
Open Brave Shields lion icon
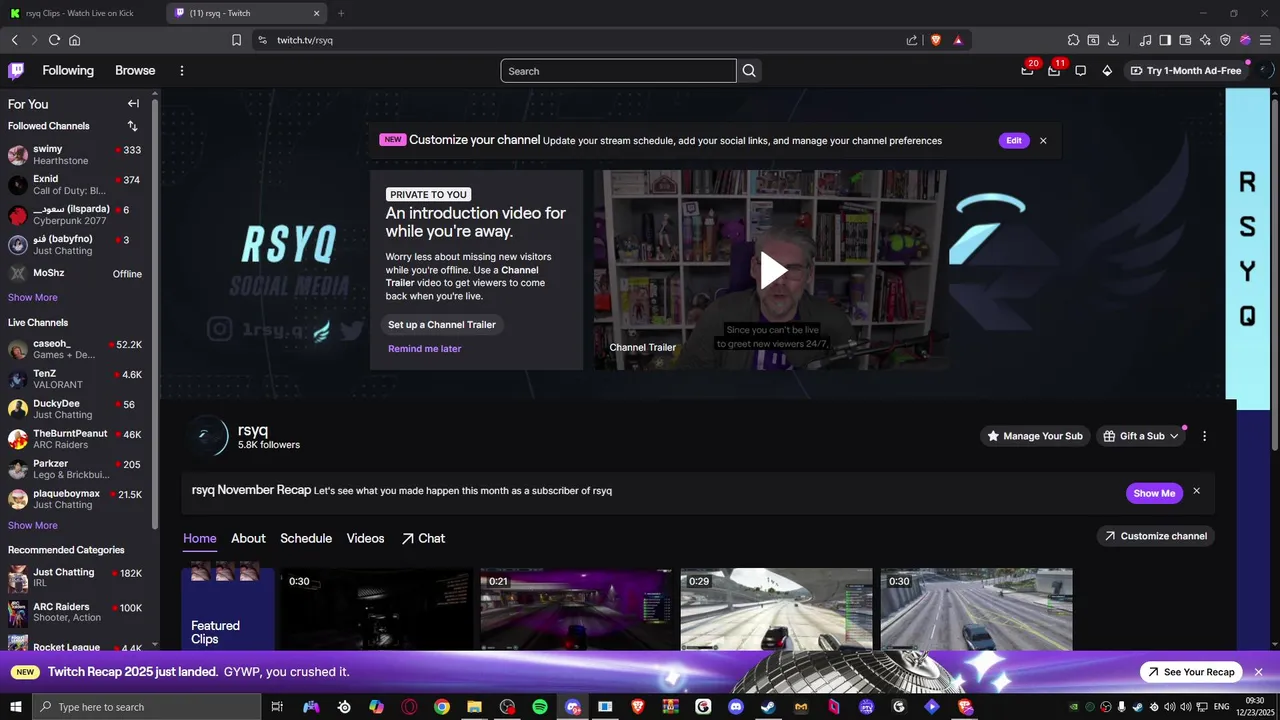point(936,40)
